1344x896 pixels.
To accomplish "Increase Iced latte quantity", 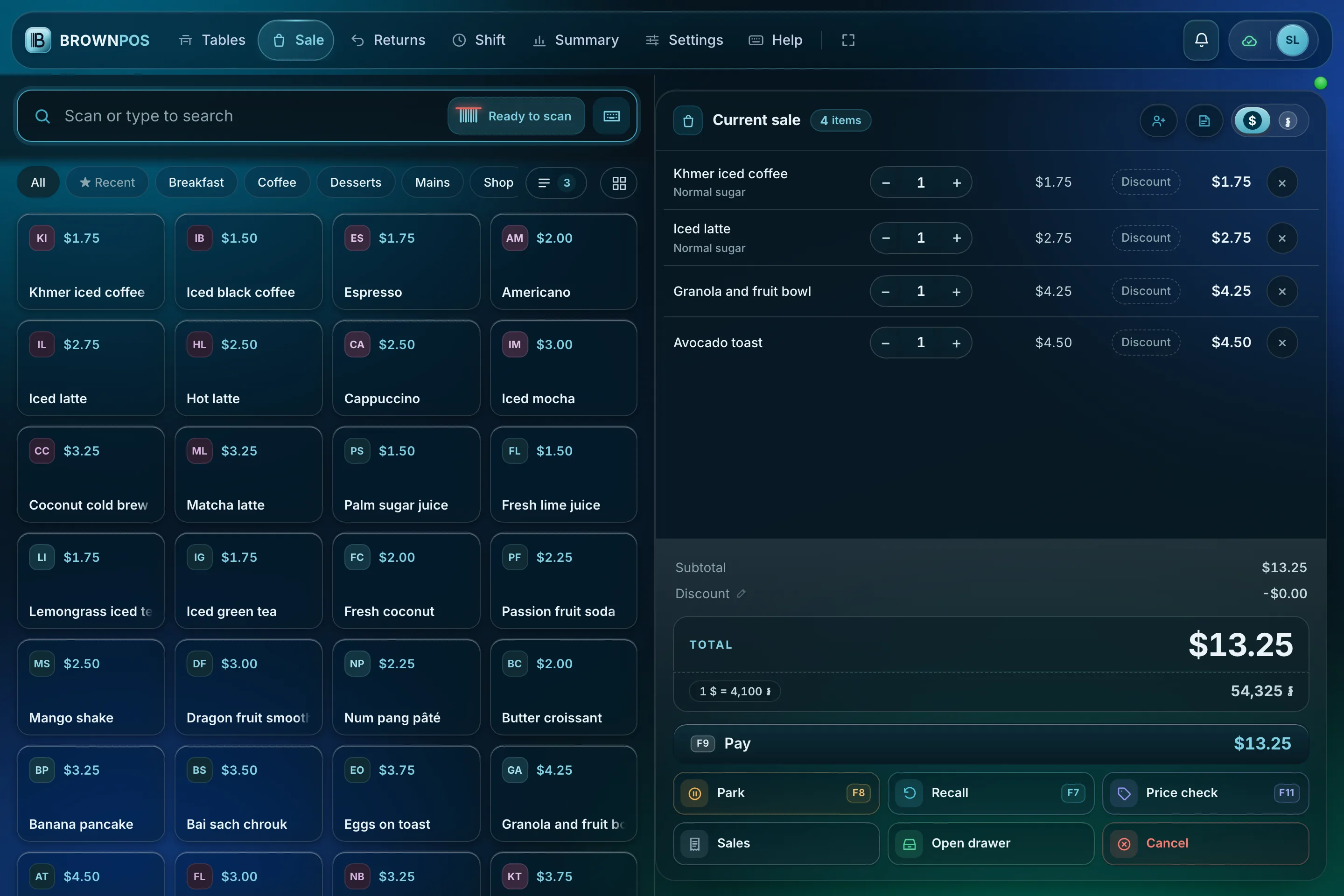I will [957, 238].
